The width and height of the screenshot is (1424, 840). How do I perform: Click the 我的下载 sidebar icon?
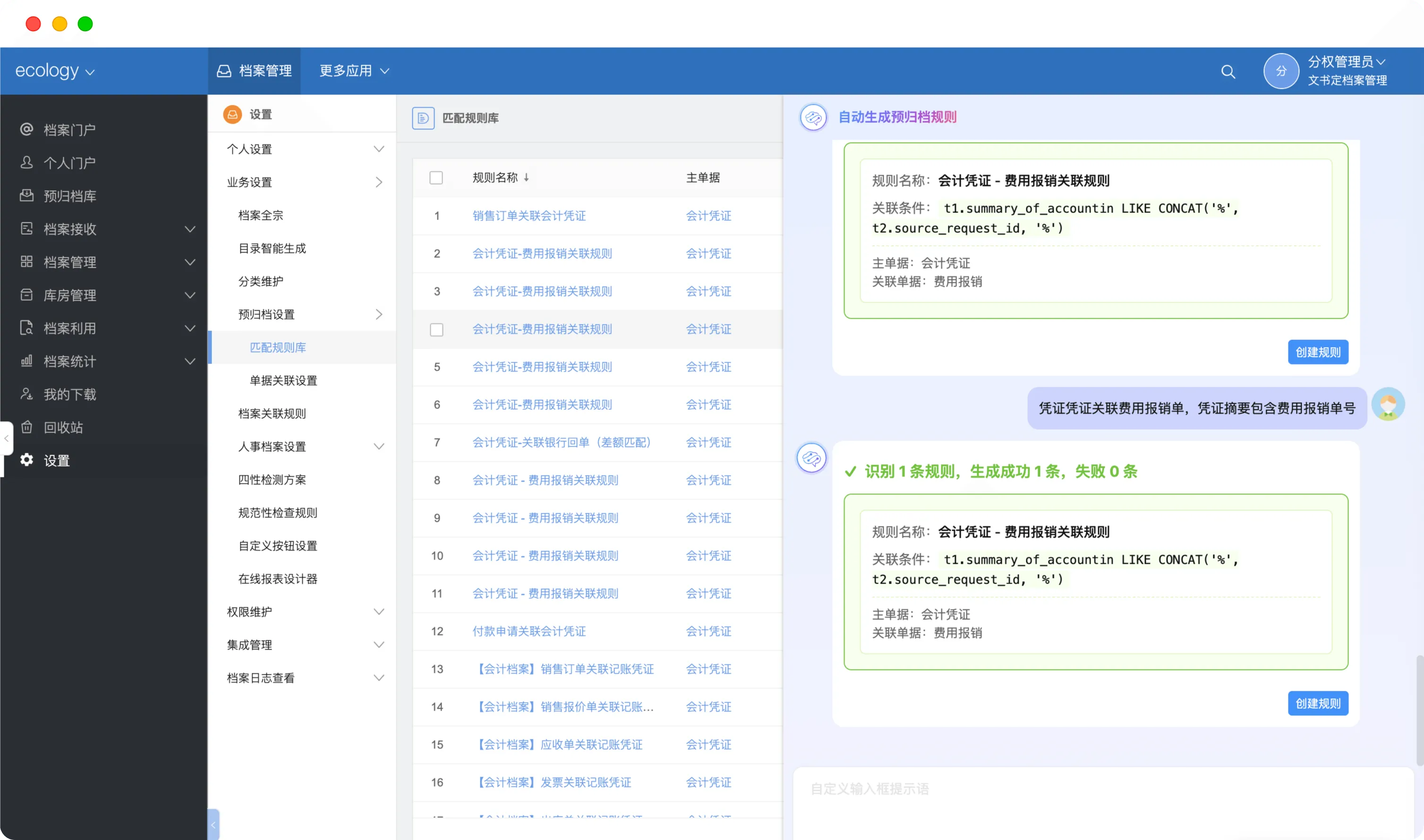point(26,394)
